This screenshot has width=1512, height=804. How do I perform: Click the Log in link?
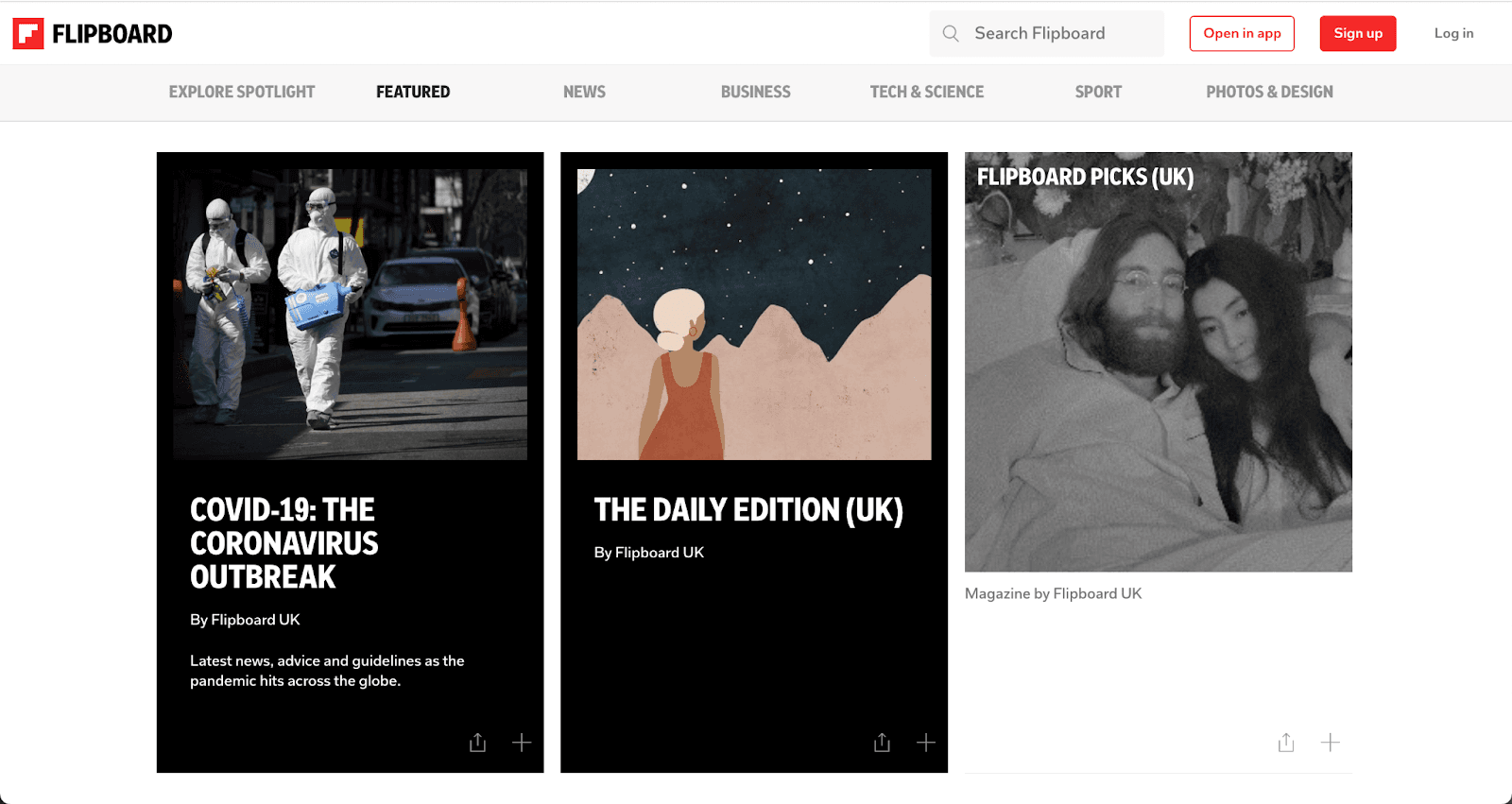point(1453,34)
